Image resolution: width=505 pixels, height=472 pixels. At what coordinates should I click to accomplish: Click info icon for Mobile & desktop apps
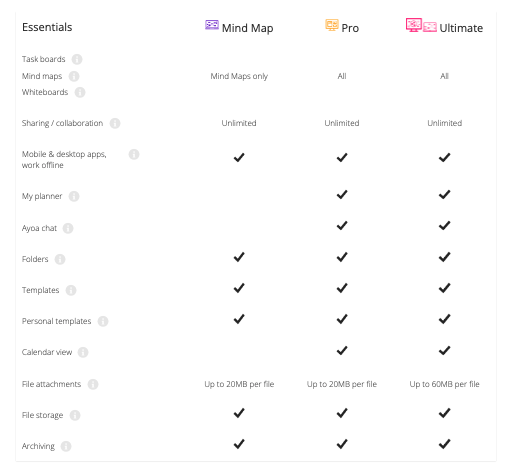pyautogui.click(x=134, y=154)
